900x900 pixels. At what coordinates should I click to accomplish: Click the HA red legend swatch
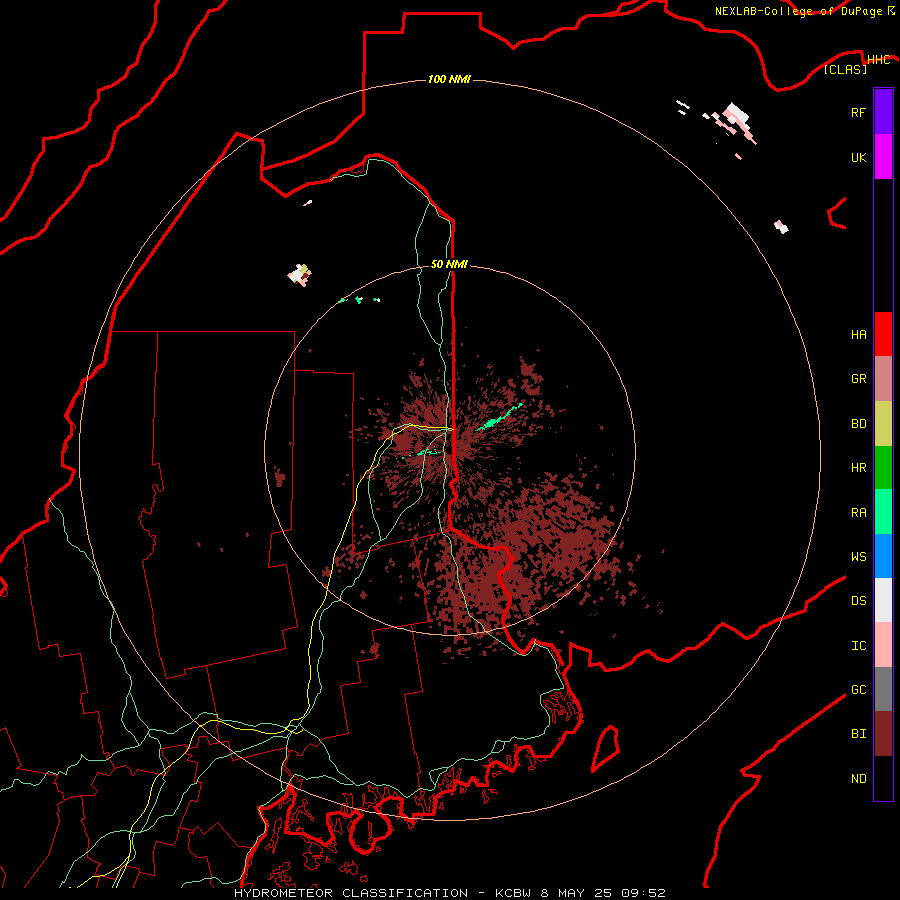click(x=883, y=334)
